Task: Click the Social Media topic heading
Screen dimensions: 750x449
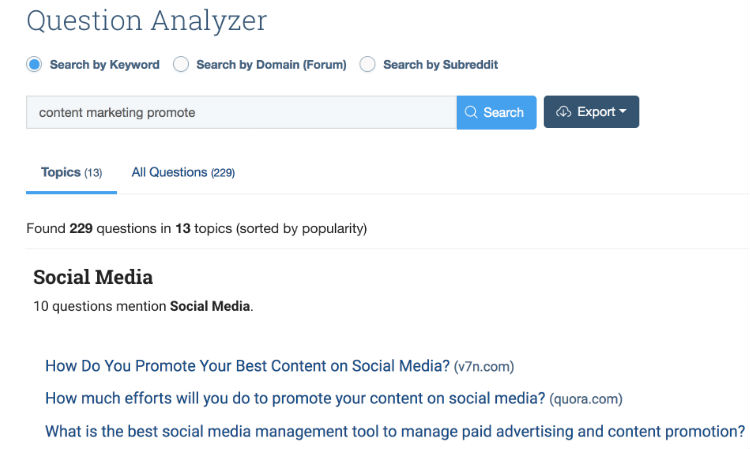Action: [x=93, y=277]
